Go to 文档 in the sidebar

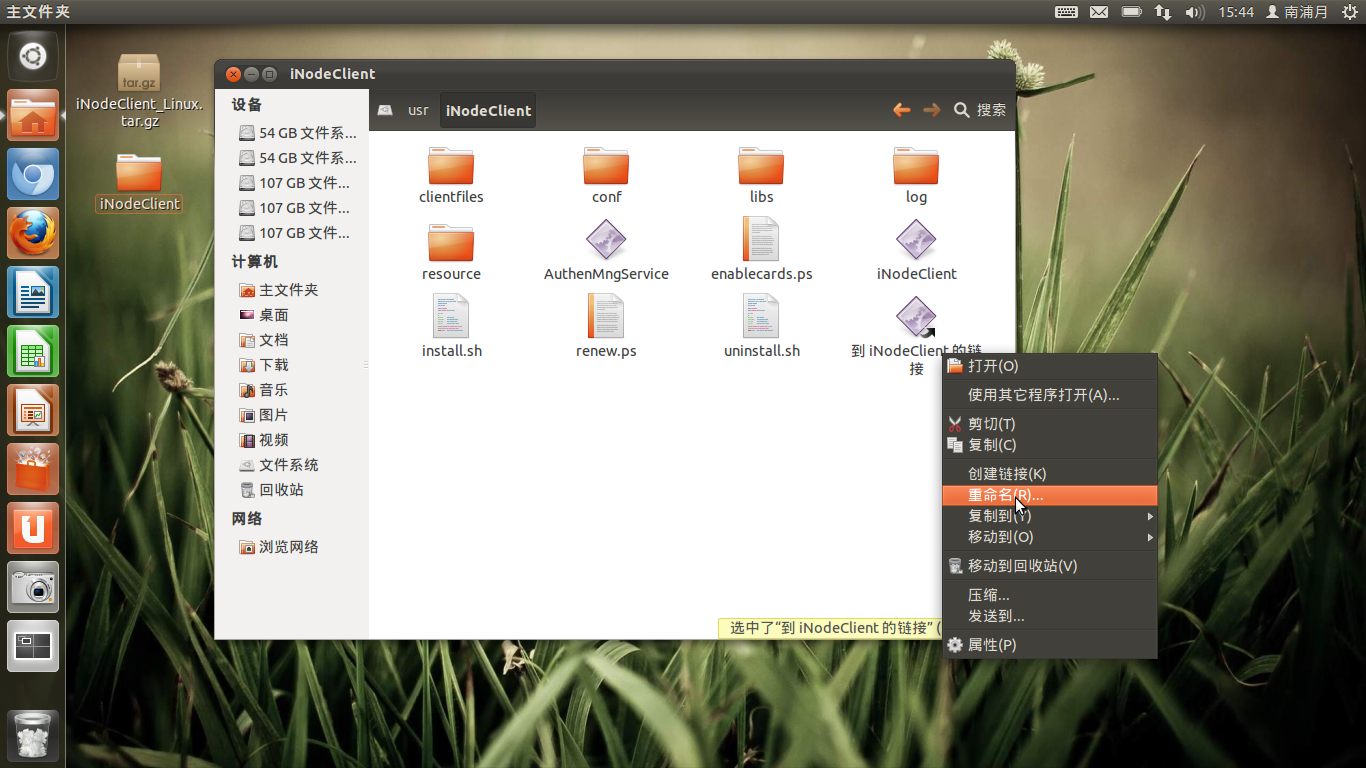coord(264,340)
